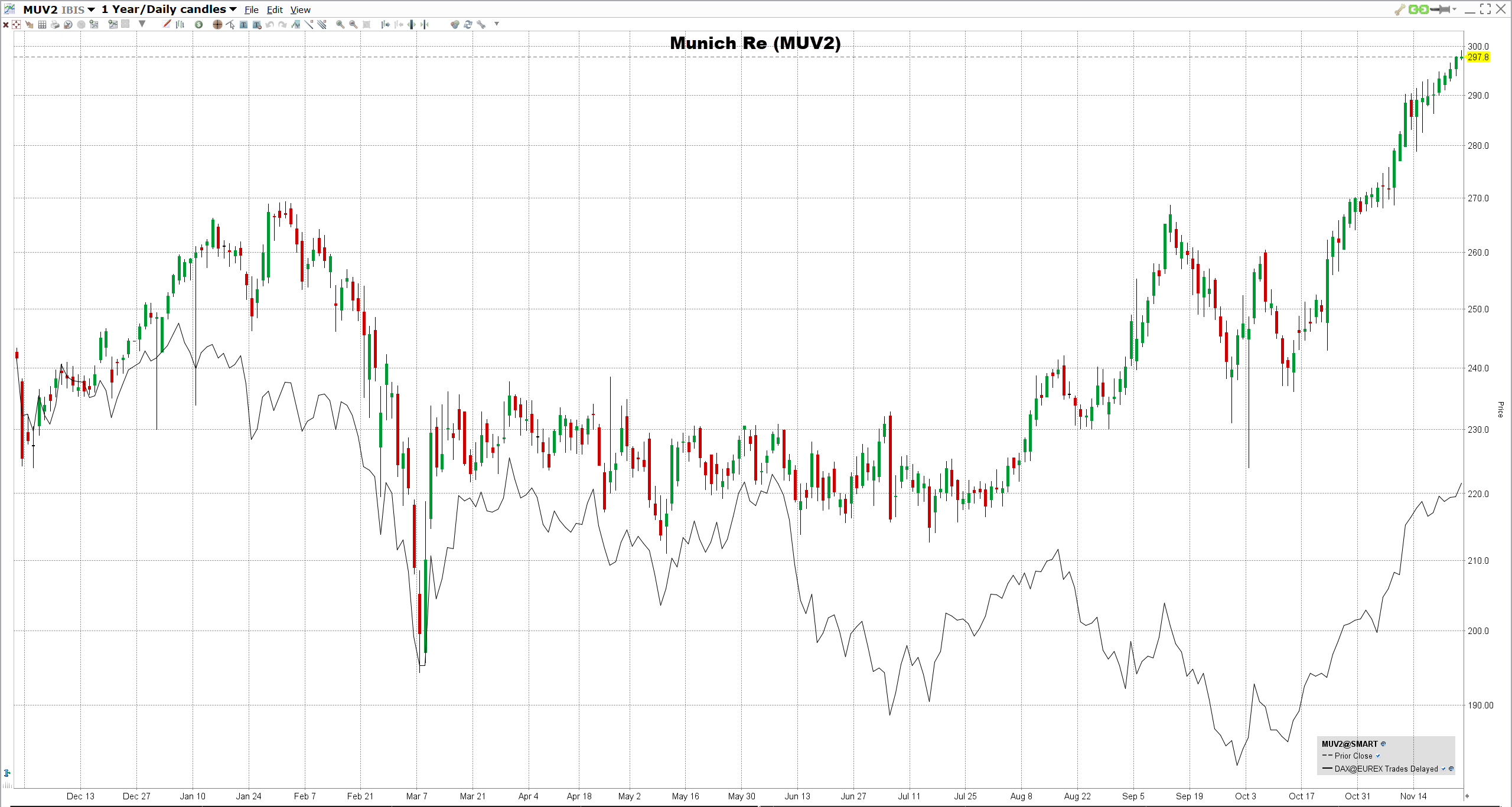
Task: Click the grid table icon in toolbar
Action: [42, 24]
